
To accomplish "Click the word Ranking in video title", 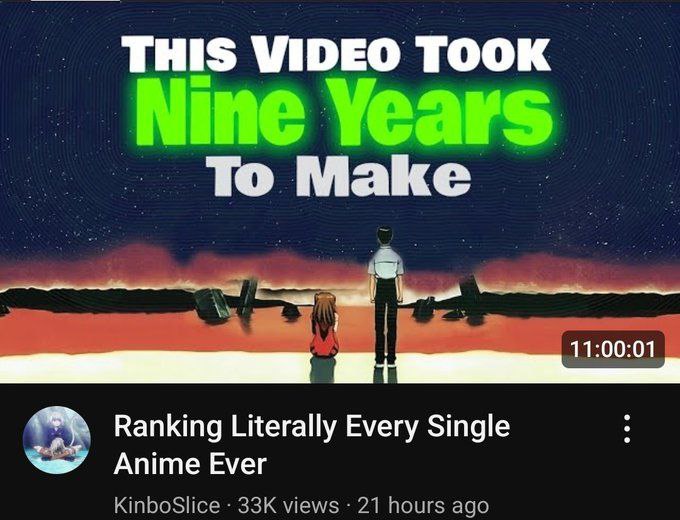I will [x=168, y=427].
